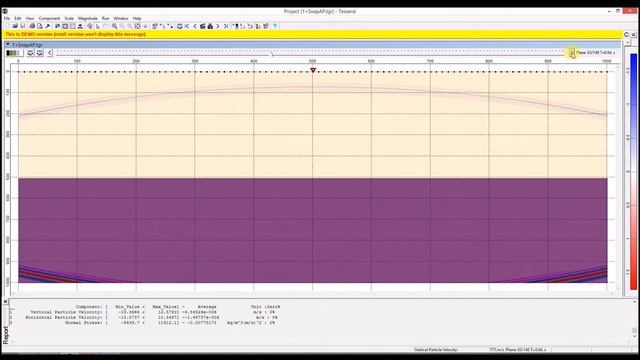
Task: Click the refresh button on demo banner
Action: [x=626, y=35]
